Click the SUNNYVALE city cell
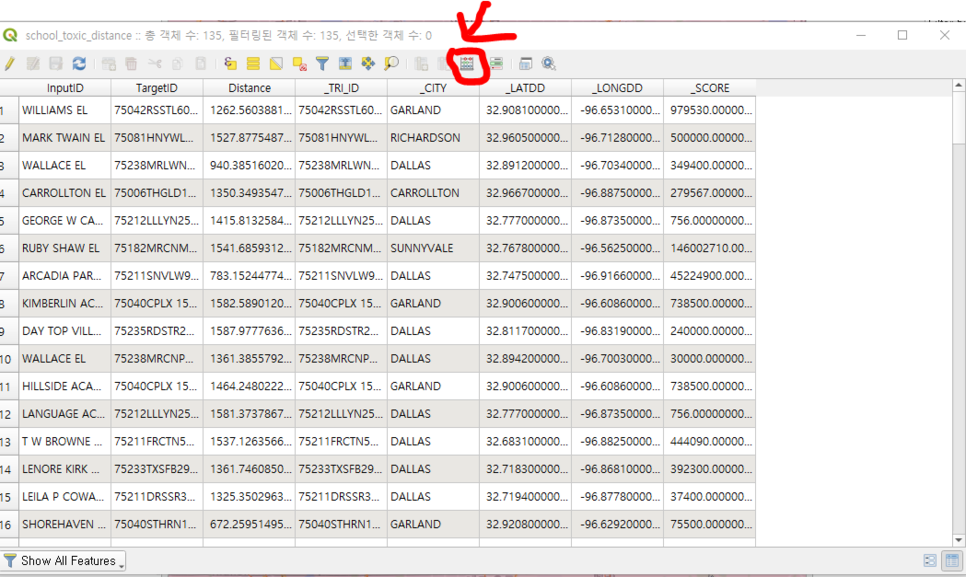This screenshot has height=577, width=966. pos(433,248)
